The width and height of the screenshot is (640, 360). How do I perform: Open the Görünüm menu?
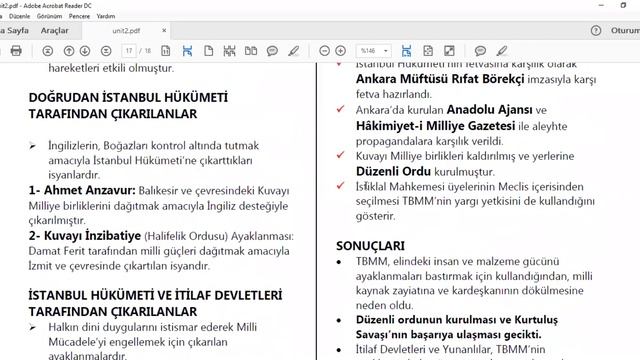(49, 16)
